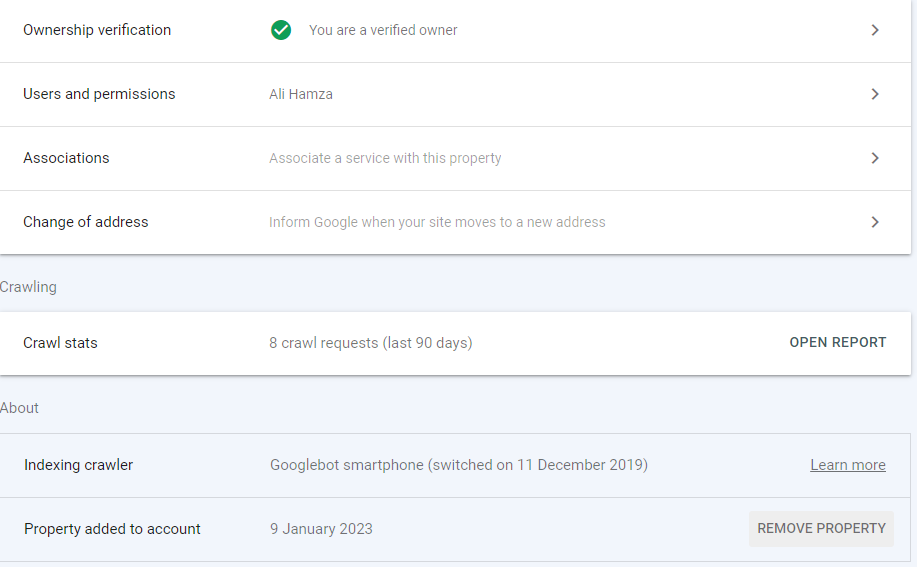The height and width of the screenshot is (567, 917).
Task: Select the Ownership verification label
Action: [97, 30]
